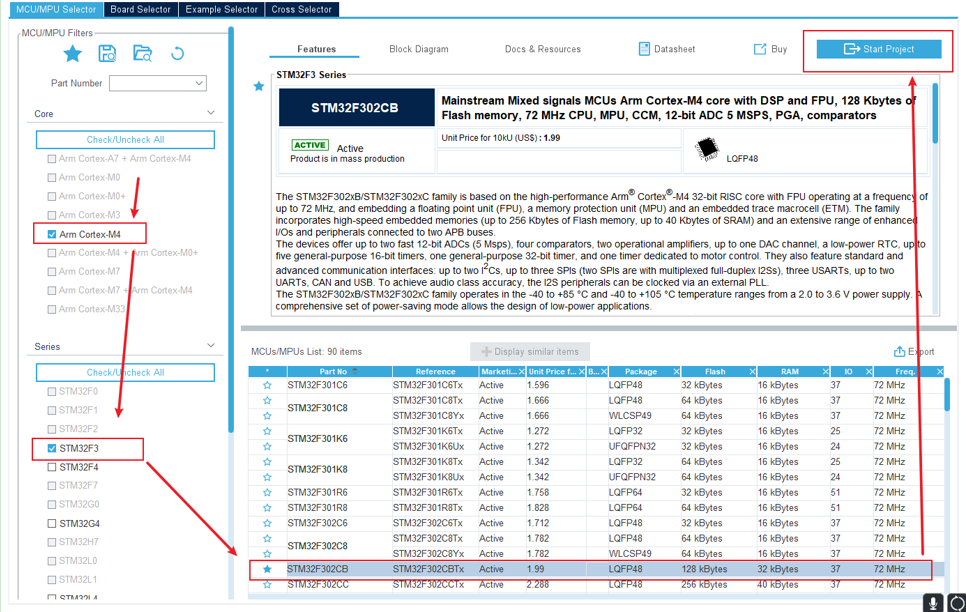This screenshot has width=966, height=612.
Task: Star the STM32F301R6Tx row
Action: [x=267, y=492]
